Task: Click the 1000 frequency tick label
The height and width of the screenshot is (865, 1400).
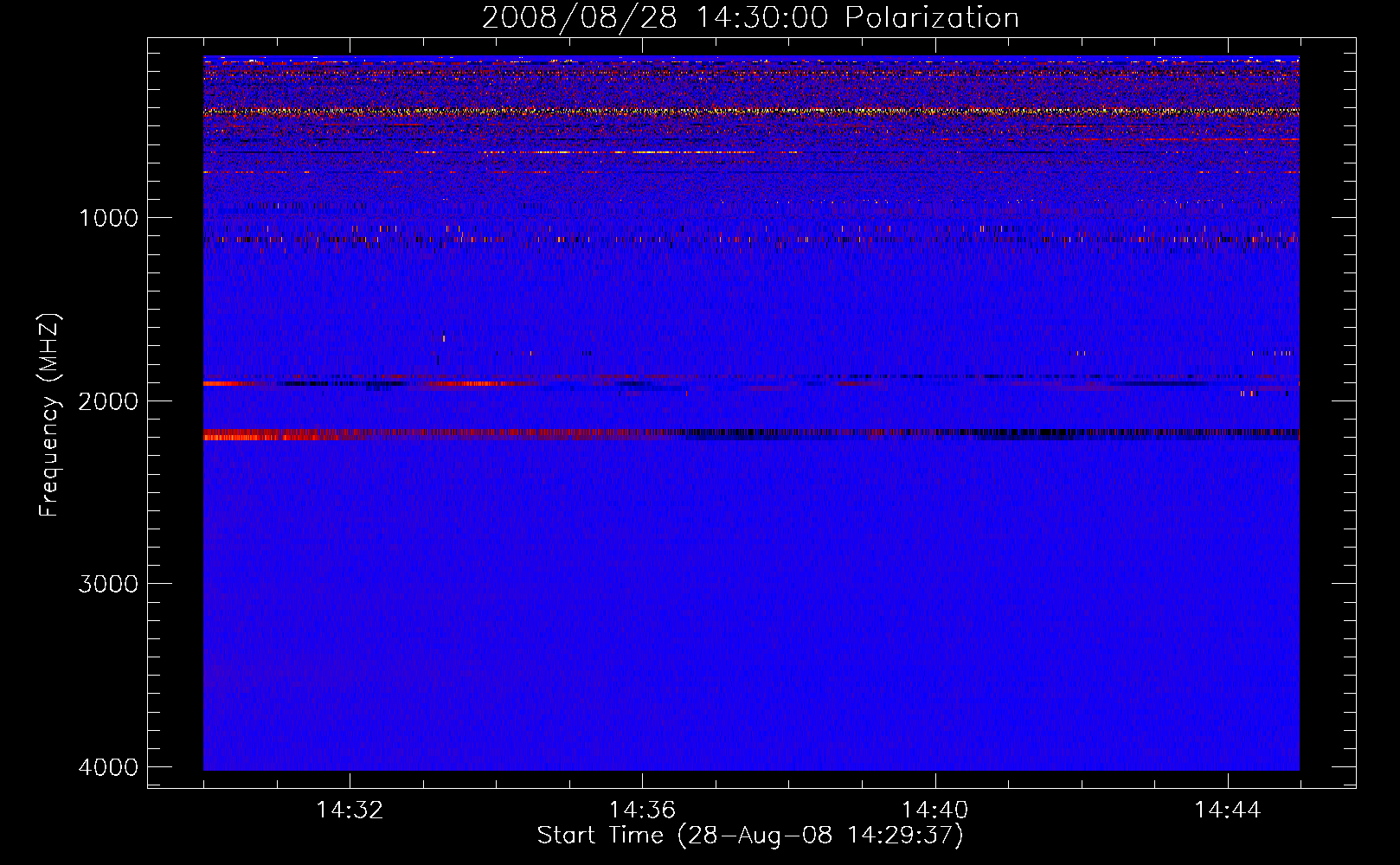Action: 108,218
